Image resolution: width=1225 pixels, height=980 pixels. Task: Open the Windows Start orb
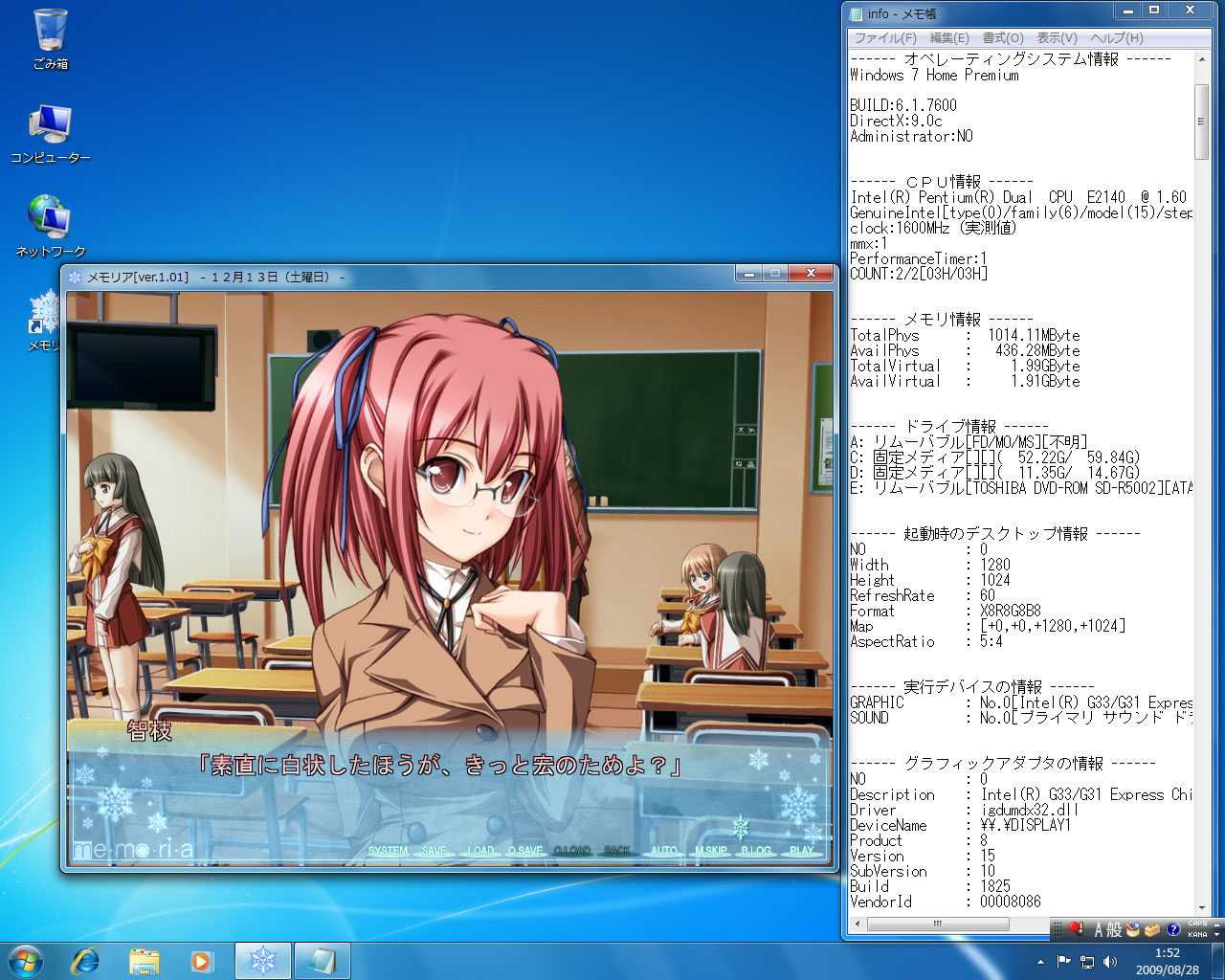(26, 961)
